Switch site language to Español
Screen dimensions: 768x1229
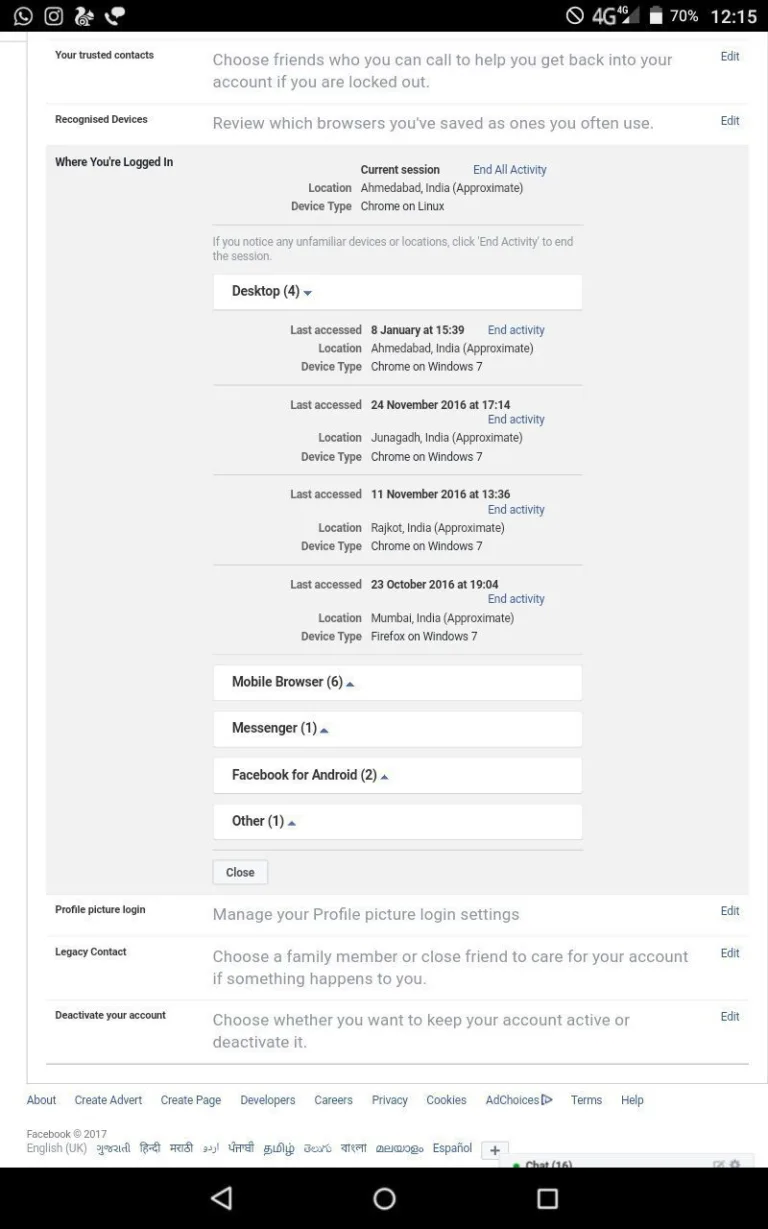(451, 1148)
